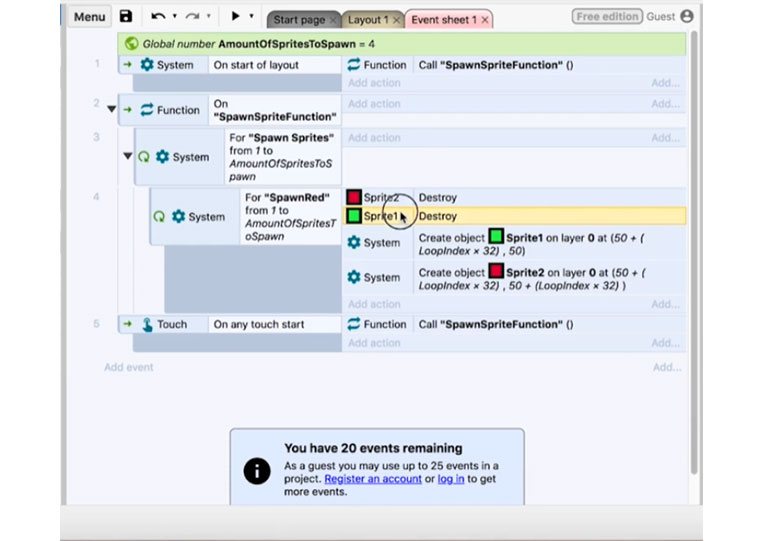Click red Sprite2 icon in Create object action
The image size is (763, 541).
coord(496,271)
